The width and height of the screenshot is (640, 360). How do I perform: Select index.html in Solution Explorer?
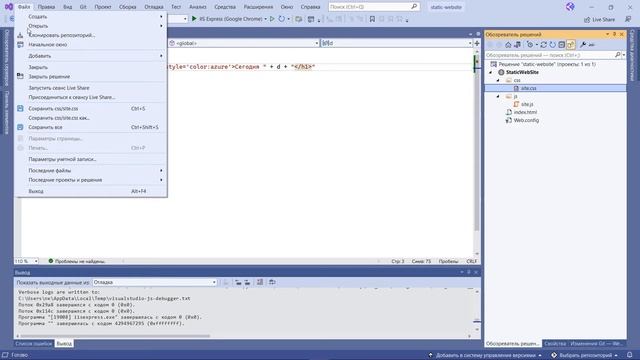click(x=525, y=112)
